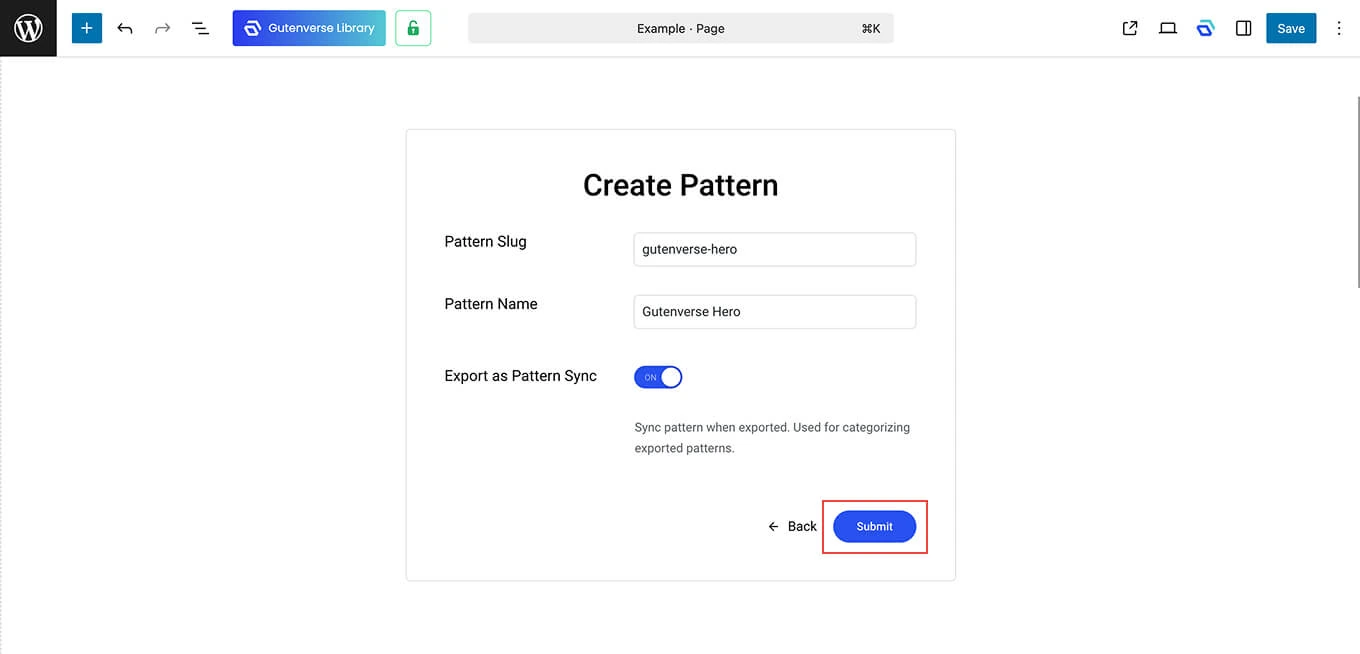Click the WordPress logo icon
The width and height of the screenshot is (1360, 654).
tap(28, 28)
